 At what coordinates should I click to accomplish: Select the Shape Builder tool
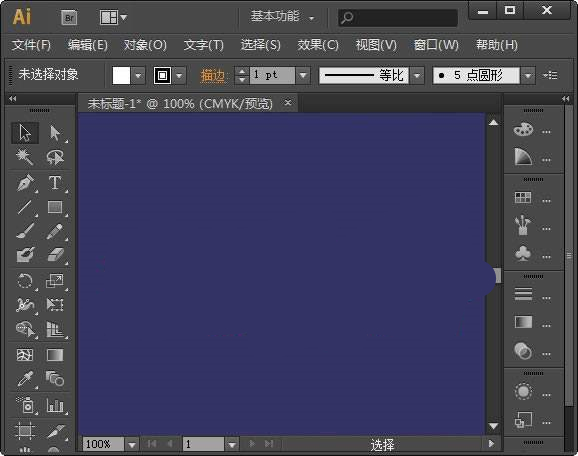25,329
